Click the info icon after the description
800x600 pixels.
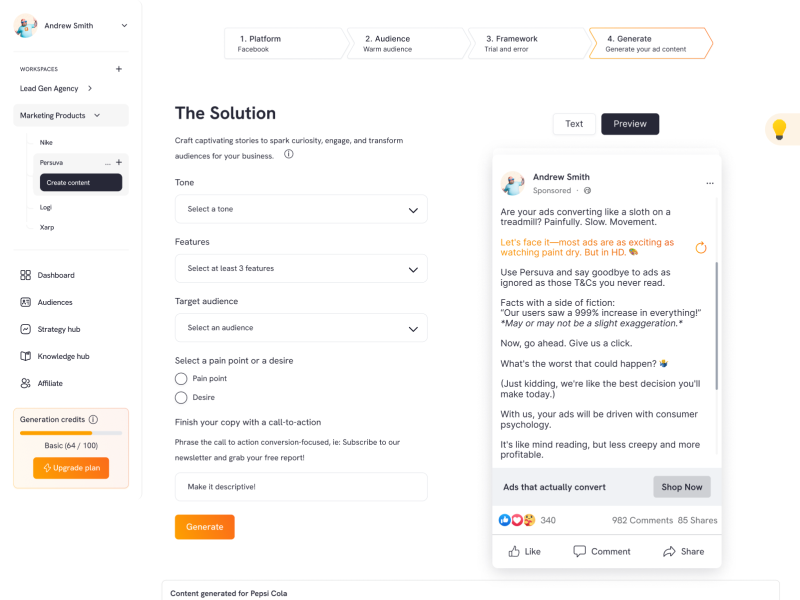pos(289,154)
